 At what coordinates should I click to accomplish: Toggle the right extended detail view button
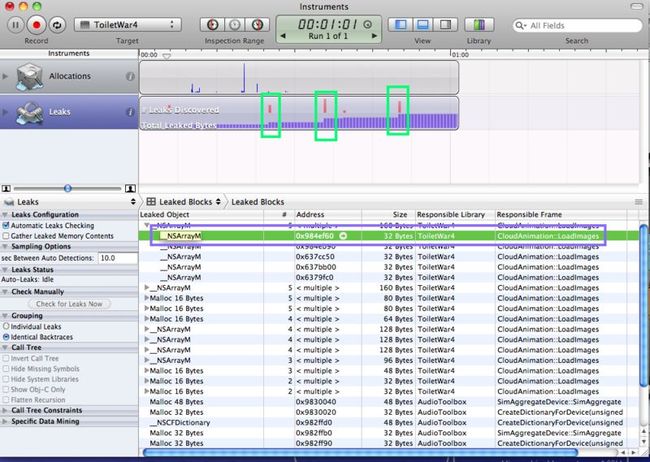click(446, 25)
